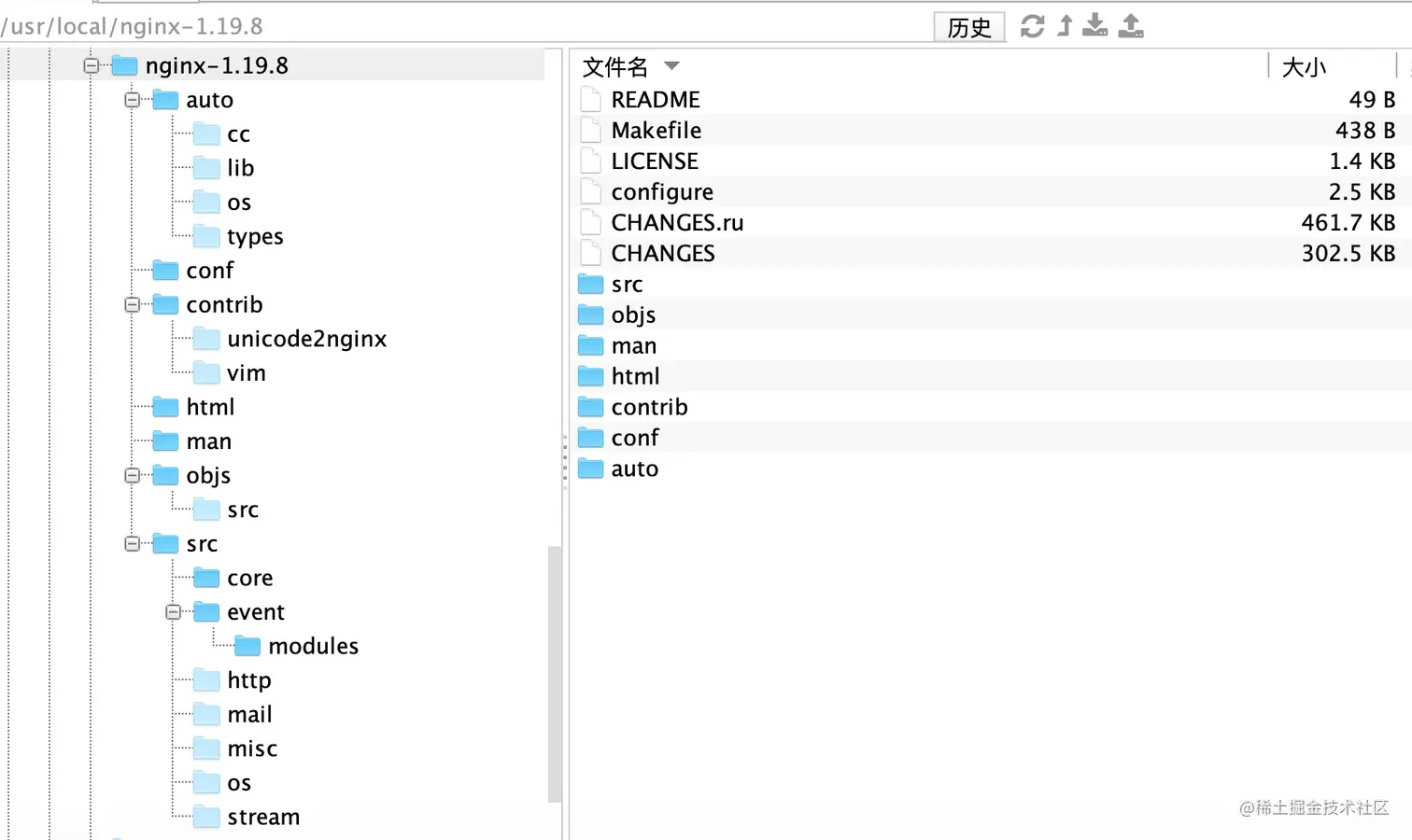
Task: Click the contrib folder icon in the list
Action: coord(589,407)
